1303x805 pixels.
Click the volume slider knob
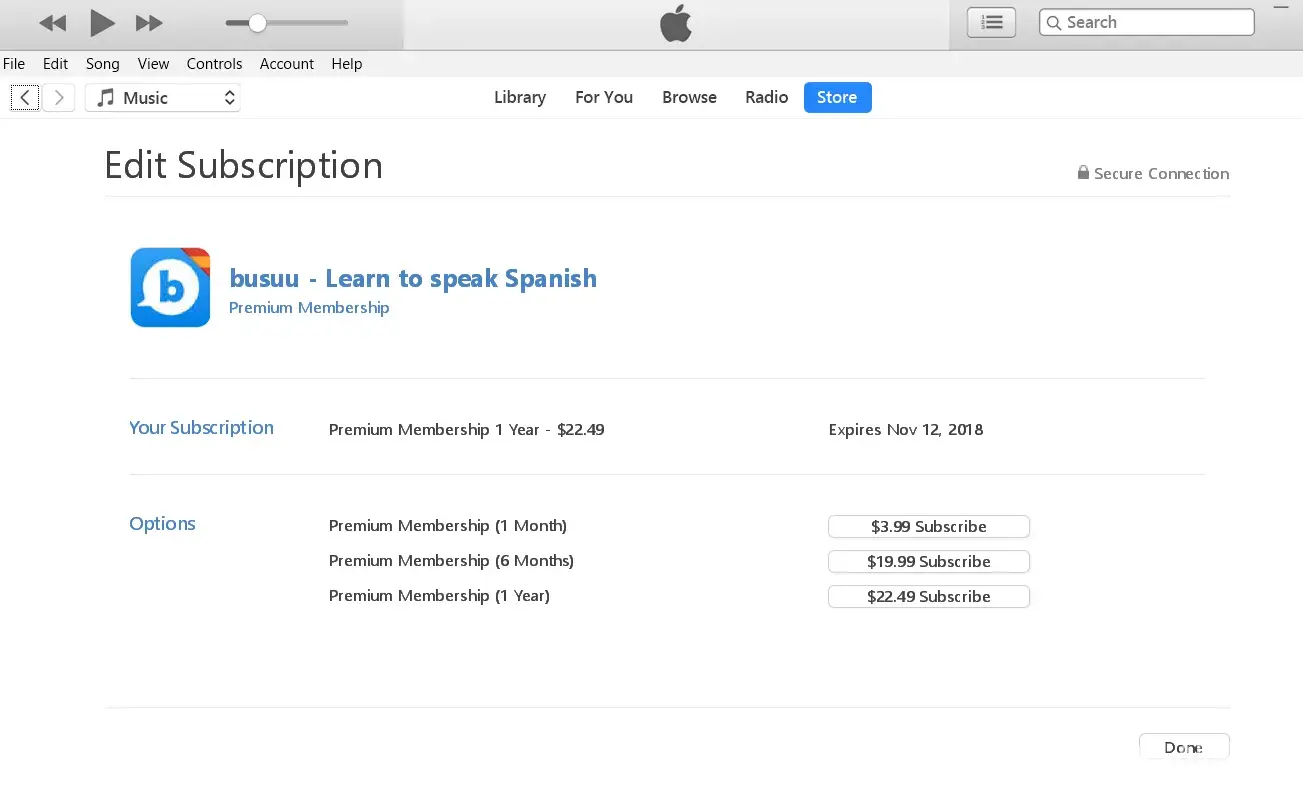257,23
